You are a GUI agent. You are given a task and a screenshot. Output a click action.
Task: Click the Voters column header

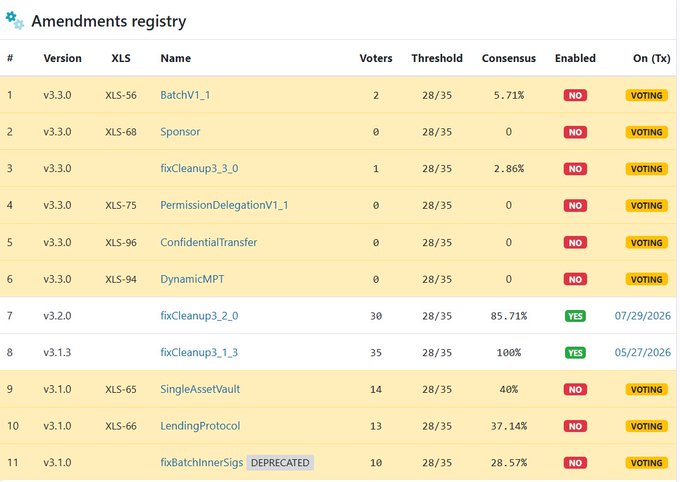click(x=376, y=58)
